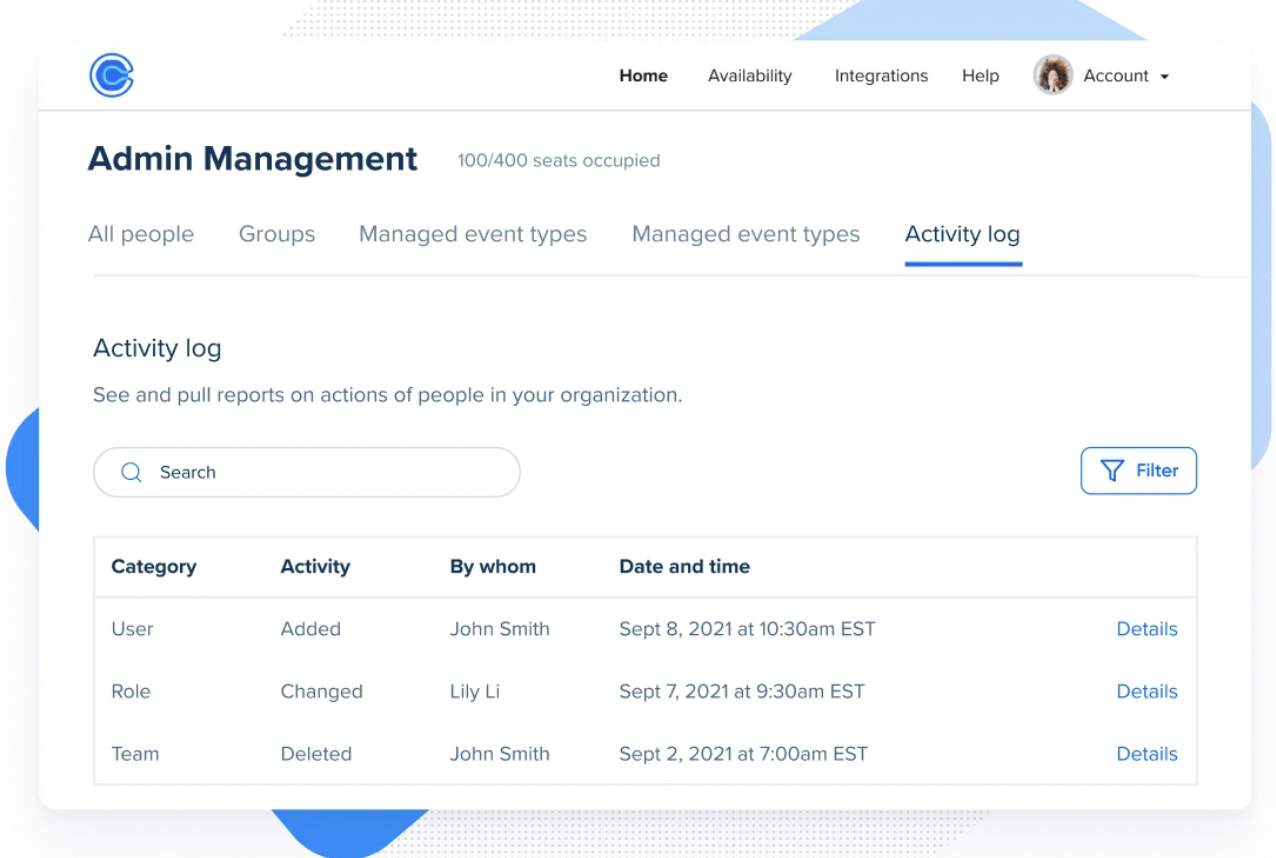Click the magnifying glass search icon
This screenshot has width=1276, height=858.
[x=131, y=472]
